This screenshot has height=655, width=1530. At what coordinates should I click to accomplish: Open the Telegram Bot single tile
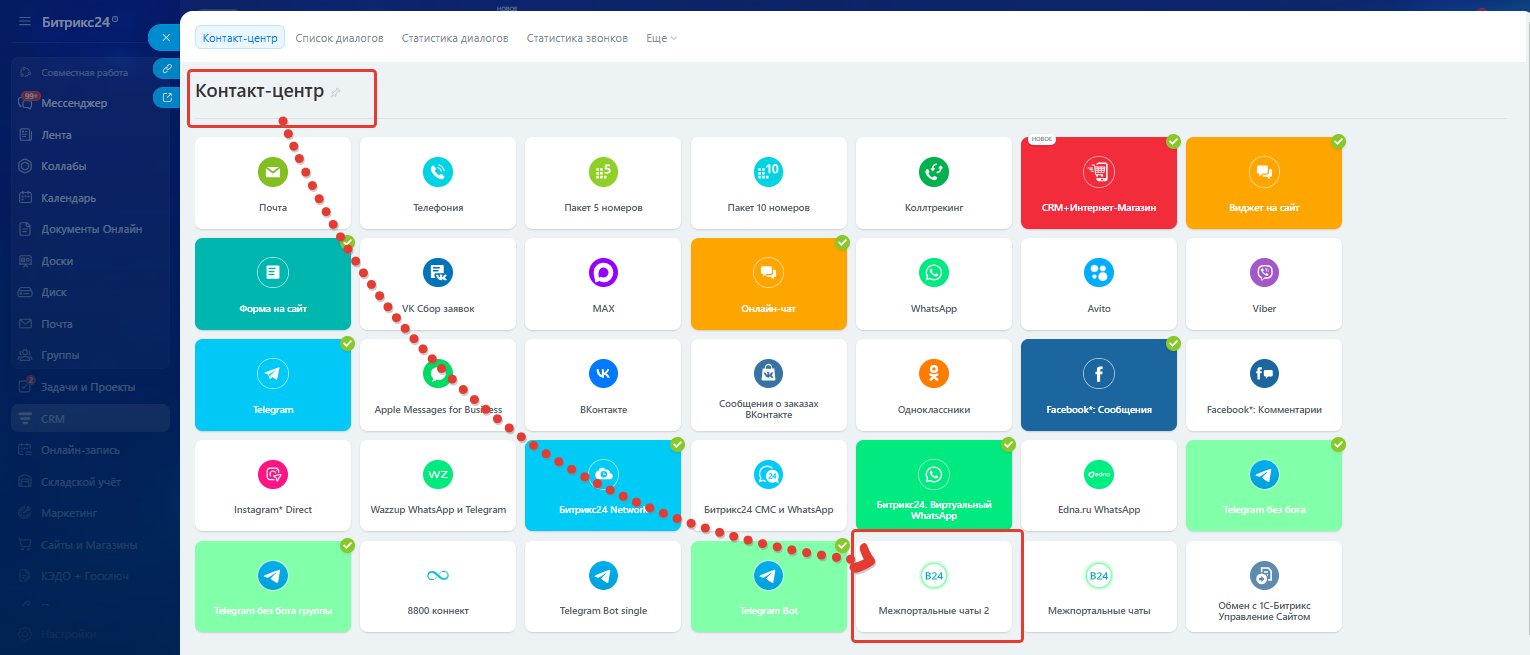click(603, 586)
